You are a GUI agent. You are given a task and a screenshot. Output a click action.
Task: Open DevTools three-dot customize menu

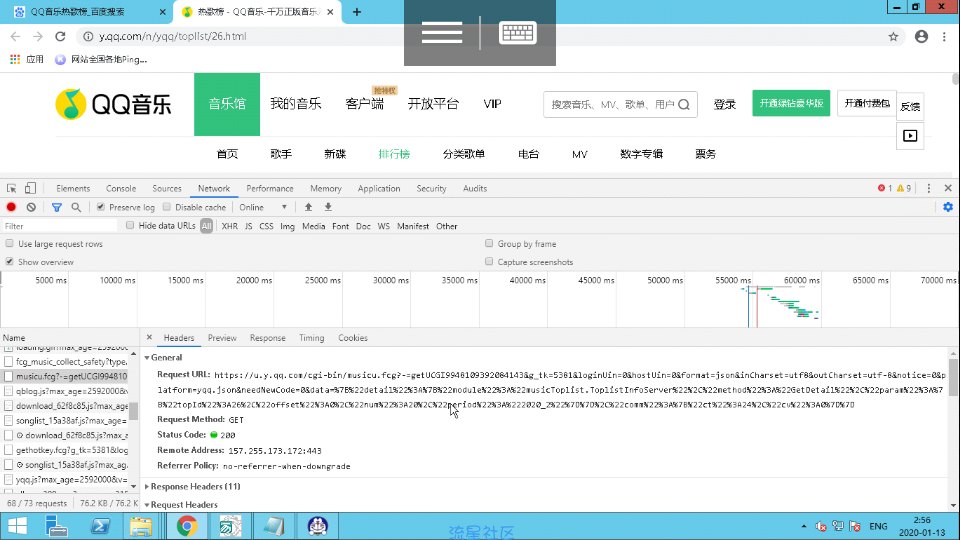[929, 189]
